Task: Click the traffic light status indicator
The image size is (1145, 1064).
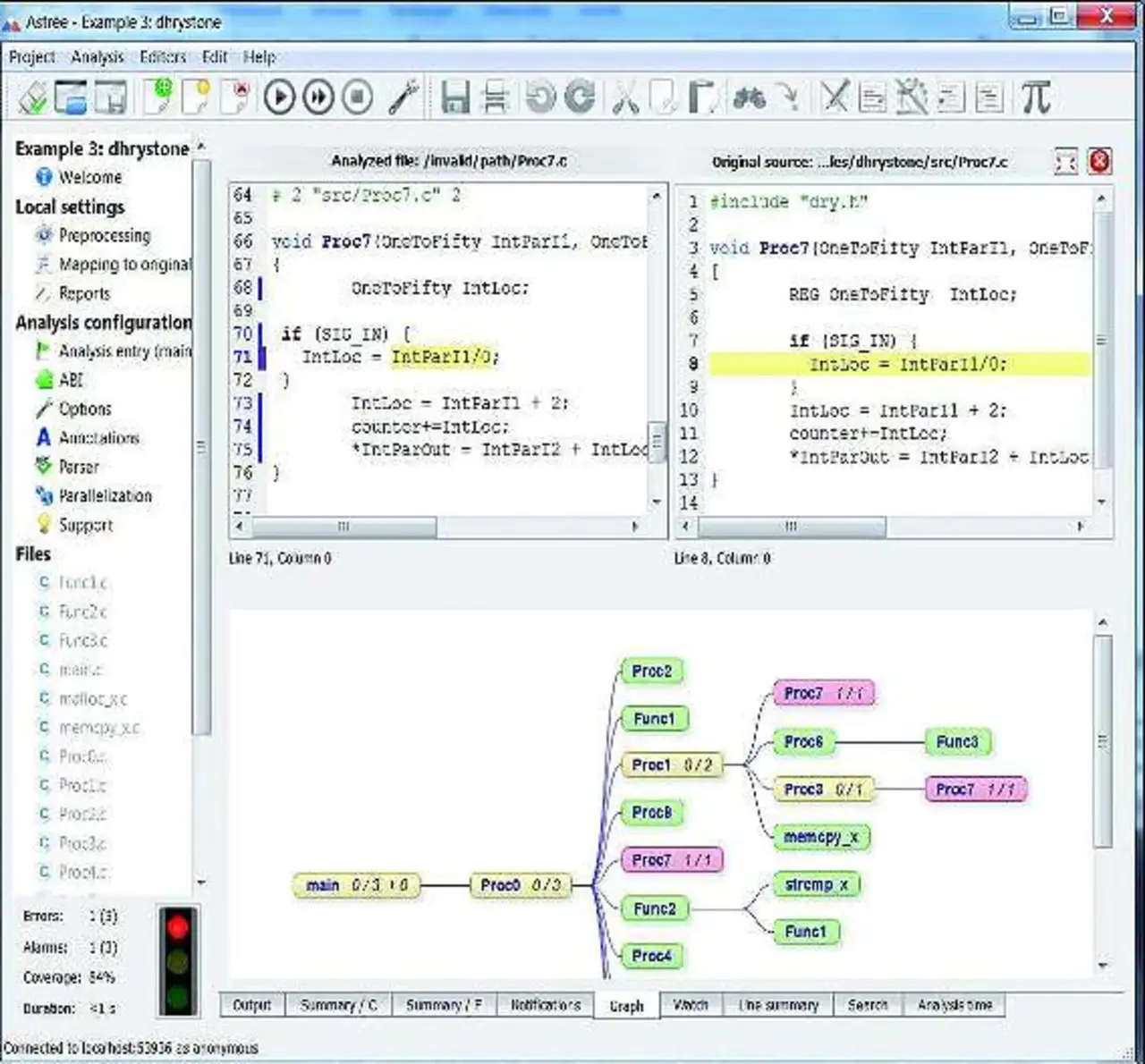Action: tap(178, 961)
